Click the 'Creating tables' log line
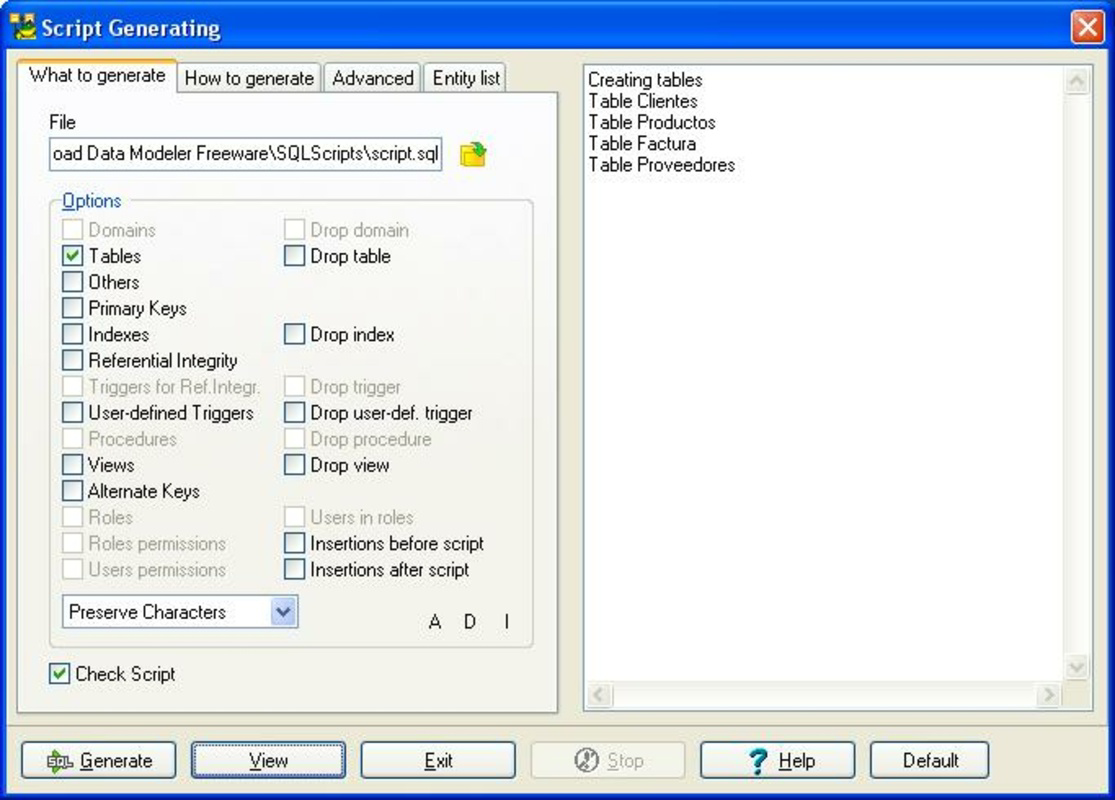This screenshot has width=1115, height=800. coord(645,80)
